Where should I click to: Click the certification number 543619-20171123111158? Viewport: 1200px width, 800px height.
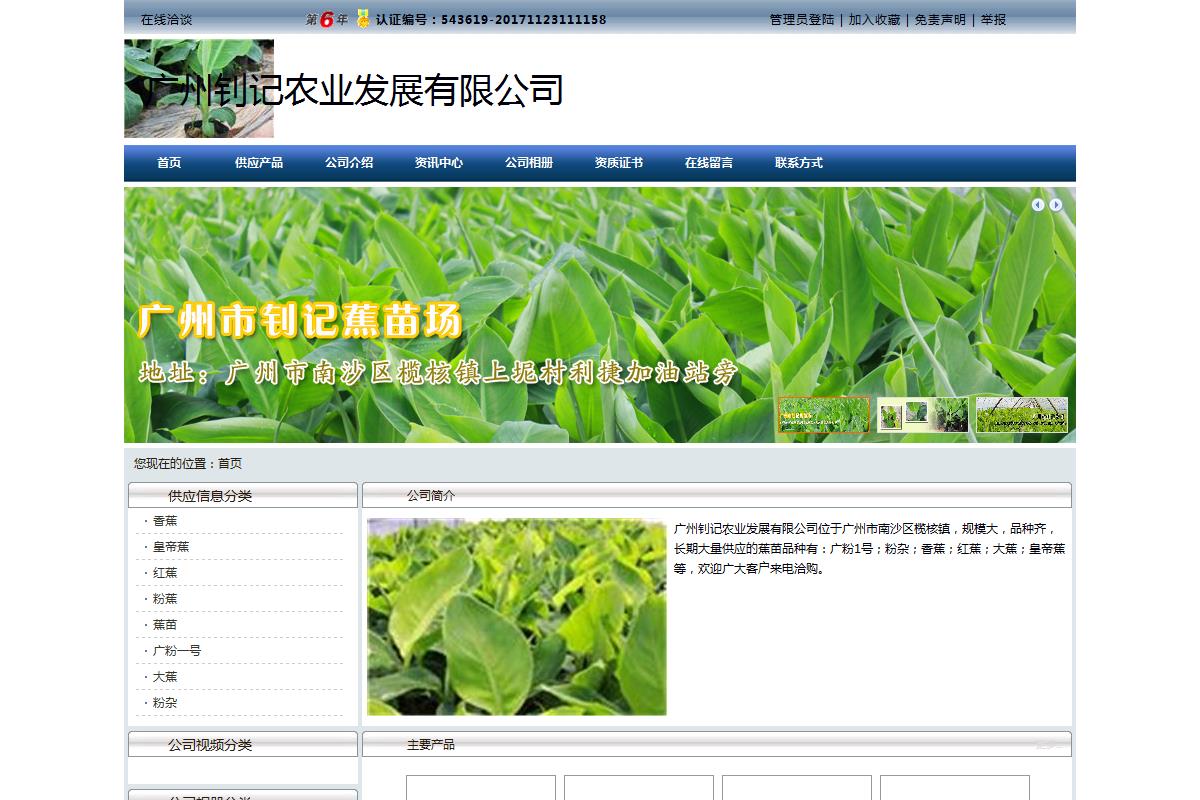(x=523, y=20)
